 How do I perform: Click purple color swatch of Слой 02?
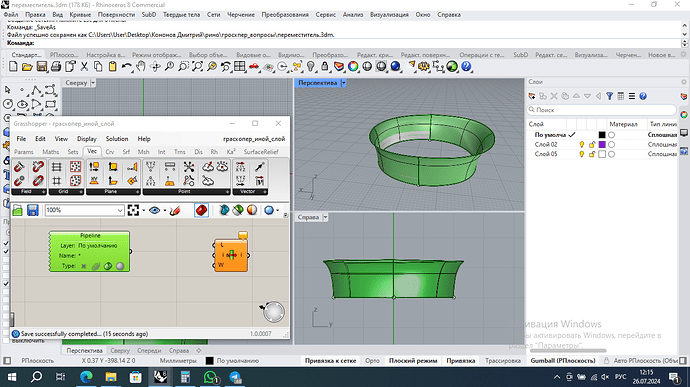tap(602, 144)
